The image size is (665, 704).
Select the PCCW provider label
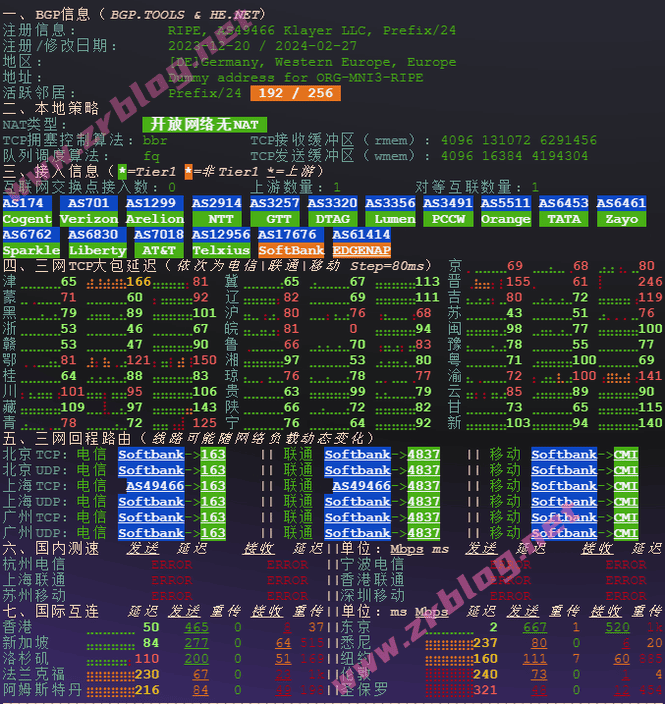pos(447,219)
